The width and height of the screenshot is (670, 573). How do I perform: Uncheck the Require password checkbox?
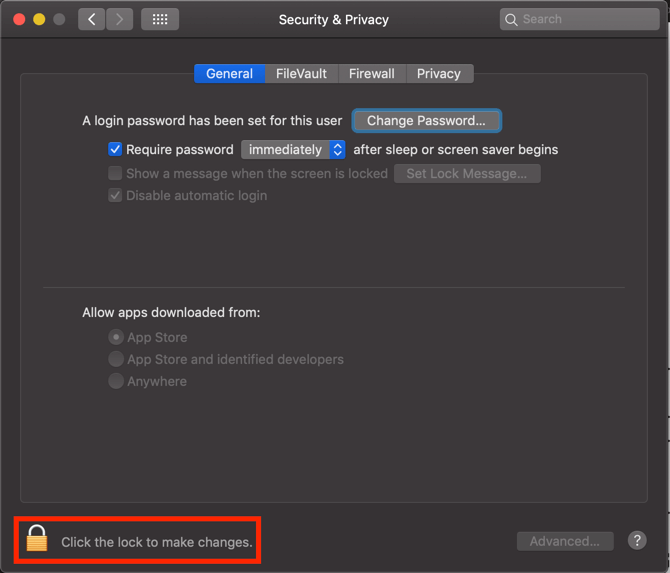(x=115, y=150)
